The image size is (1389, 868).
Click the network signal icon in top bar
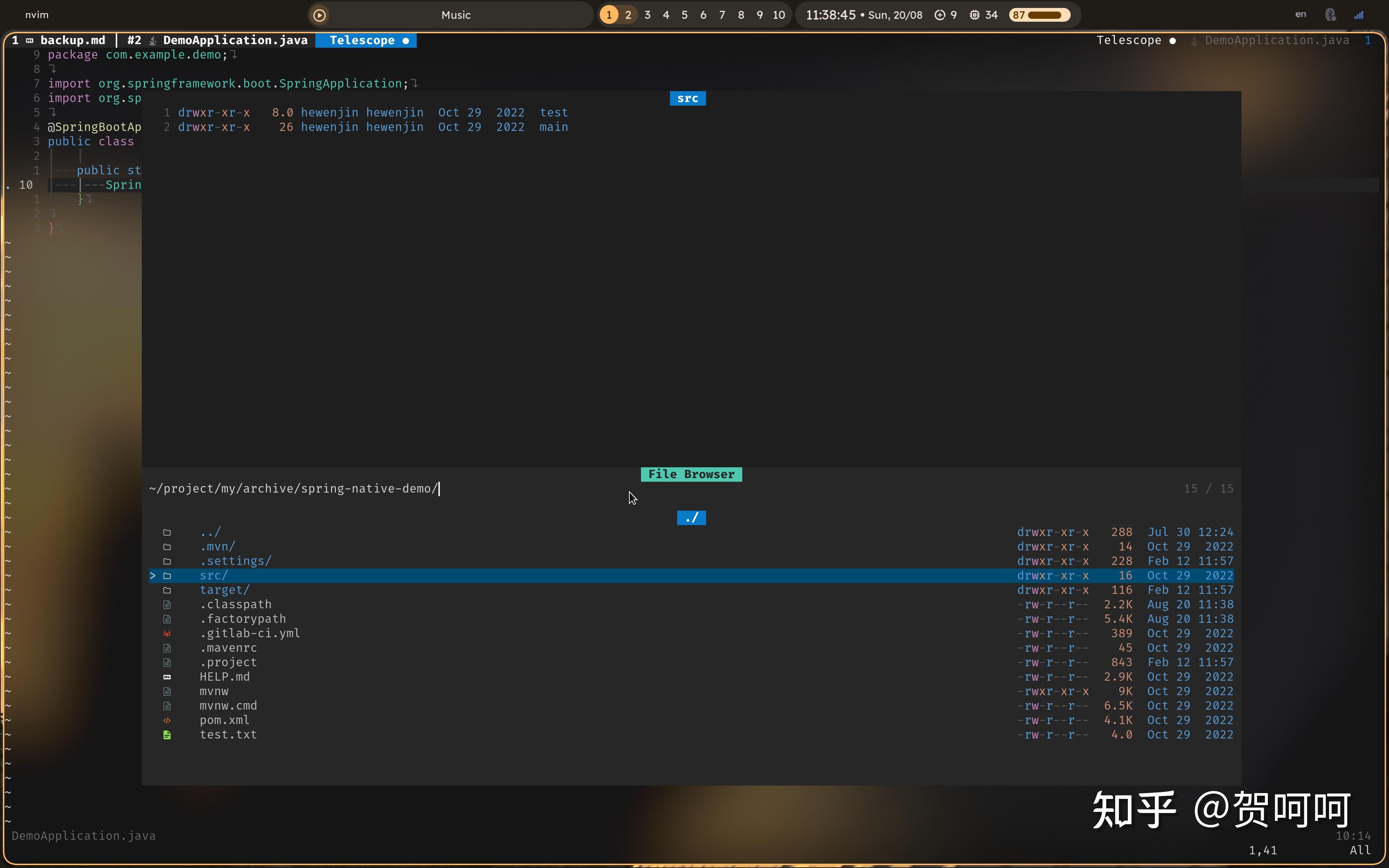pyautogui.click(x=1359, y=15)
